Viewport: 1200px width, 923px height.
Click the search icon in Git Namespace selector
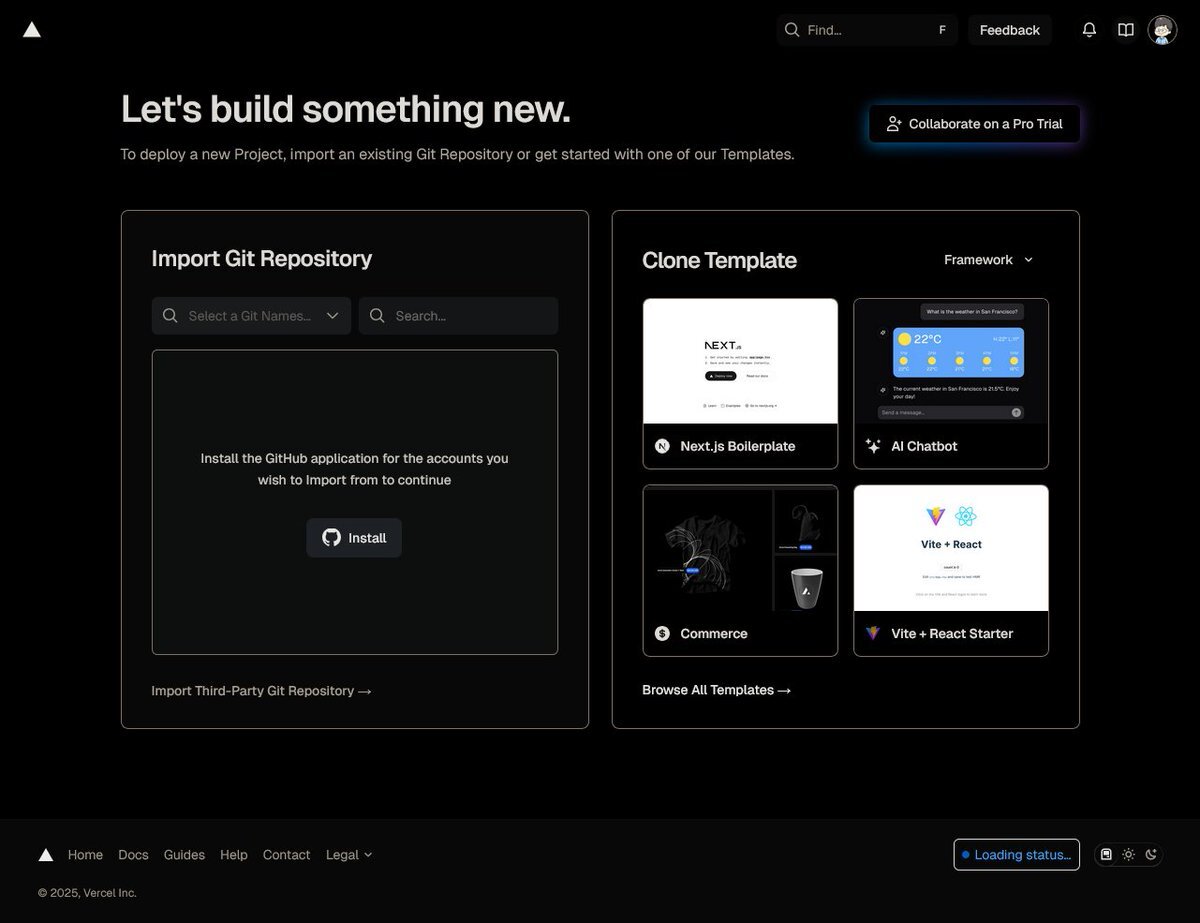(x=170, y=316)
